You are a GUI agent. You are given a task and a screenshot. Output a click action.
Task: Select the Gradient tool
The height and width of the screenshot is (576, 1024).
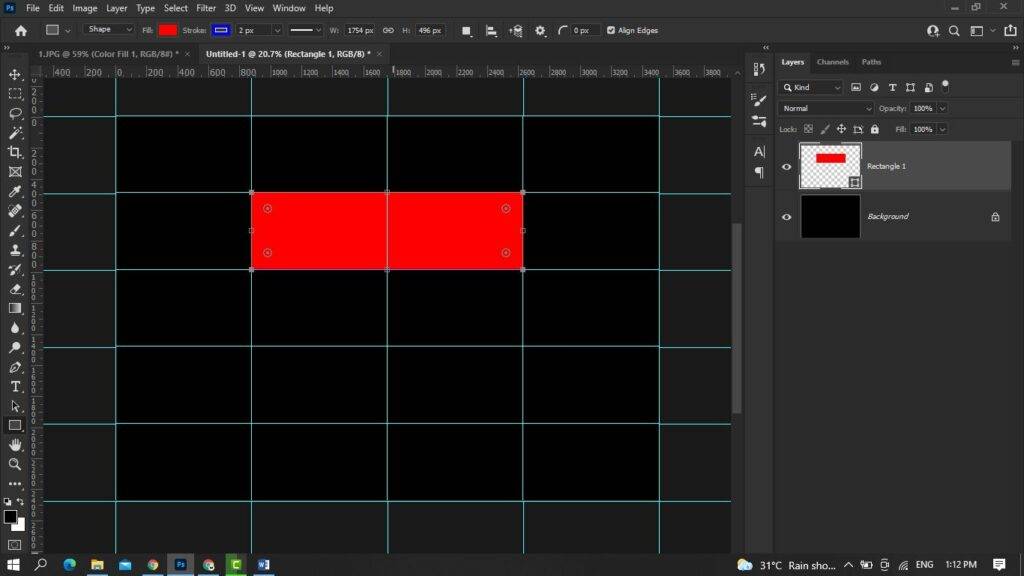coord(15,308)
